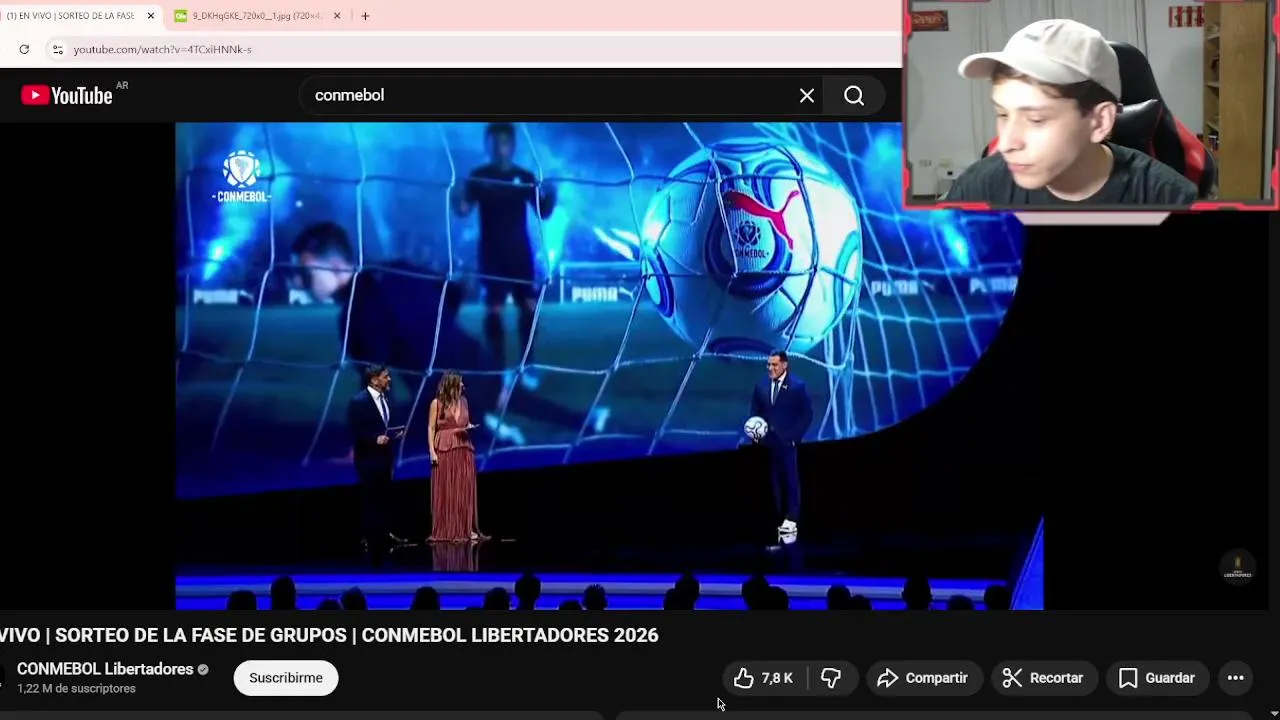The height and width of the screenshot is (720, 1280).
Task: Click the 1,22 M de suscriptores text
Action: pyautogui.click(x=76, y=689)
